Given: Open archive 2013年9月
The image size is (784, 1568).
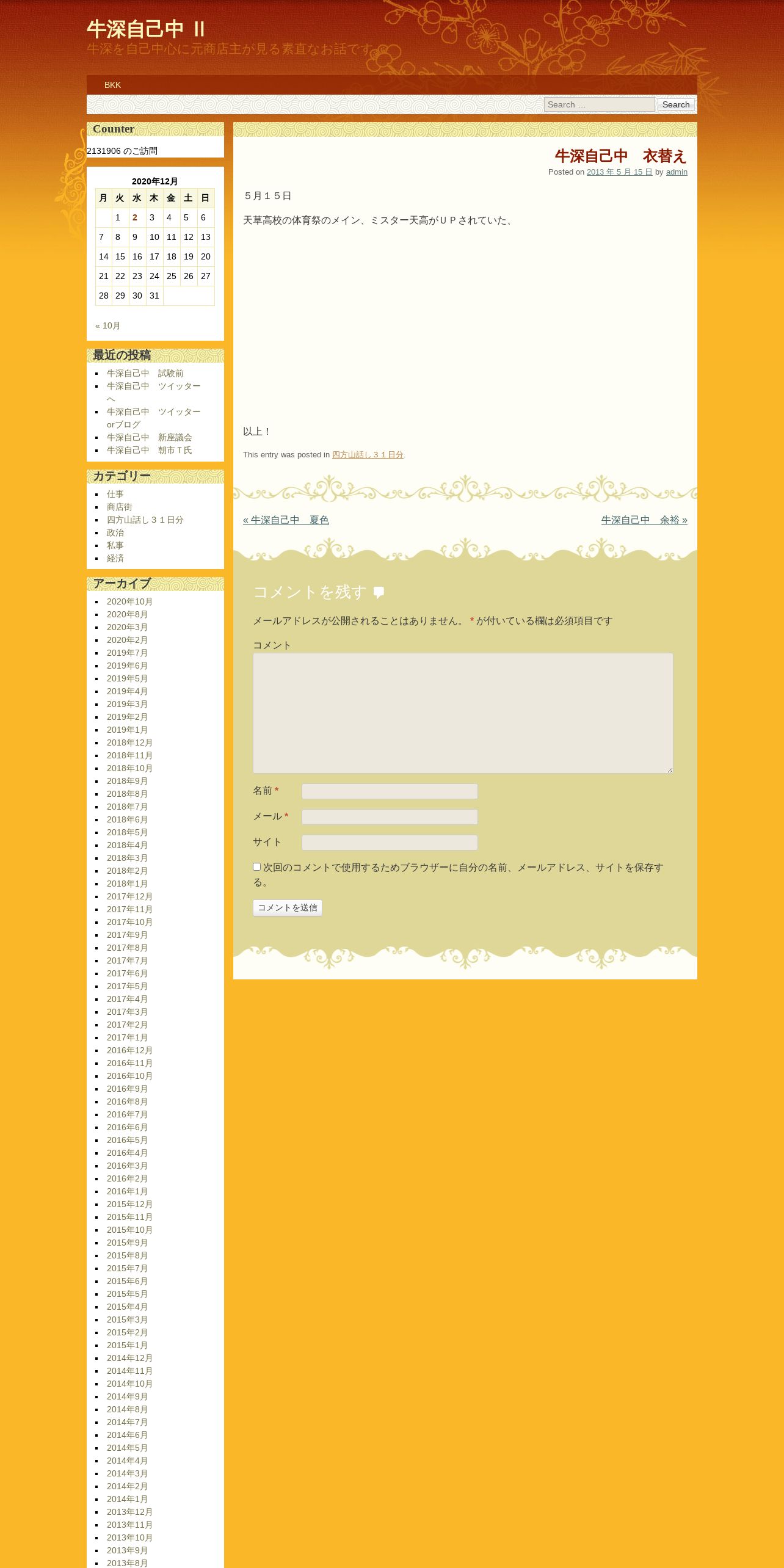Looking at the screenshot, I should point(128,1550).
